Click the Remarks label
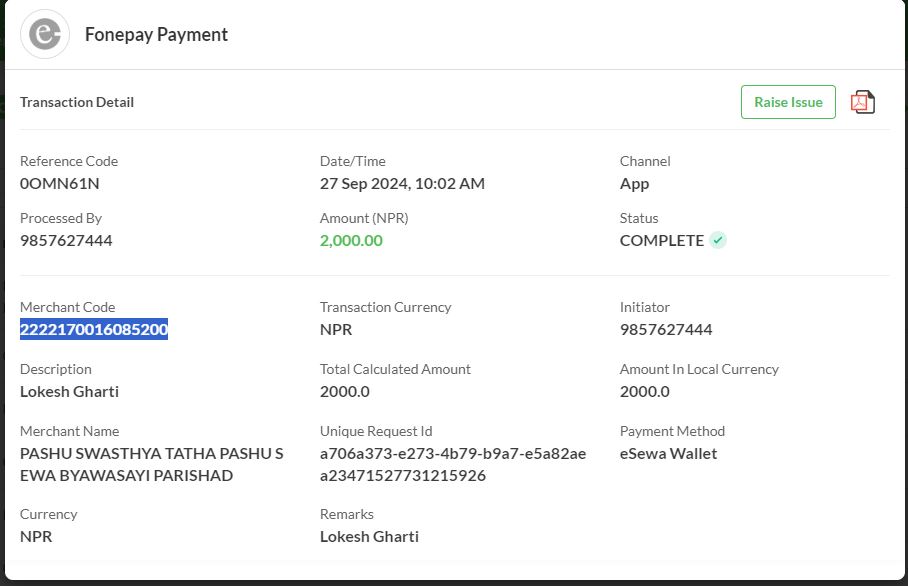The height and width of the screenshot is (586, 908). coord(347,514)
